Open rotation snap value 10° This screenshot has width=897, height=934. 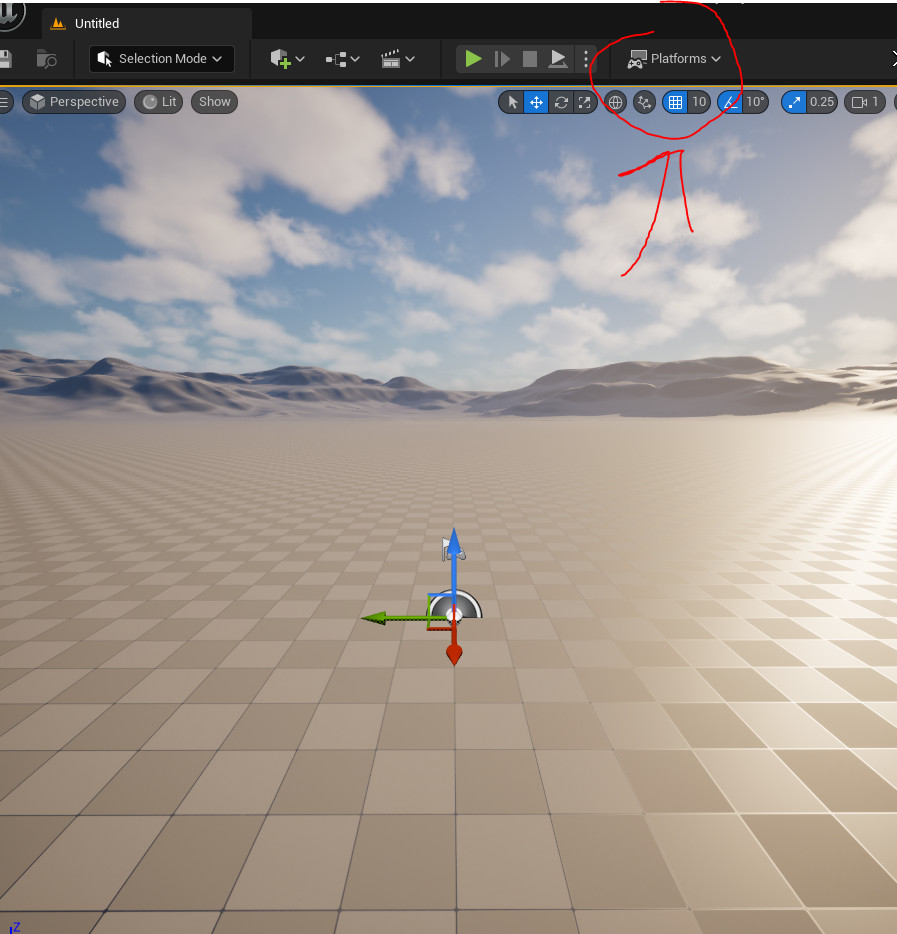[755, 102]
